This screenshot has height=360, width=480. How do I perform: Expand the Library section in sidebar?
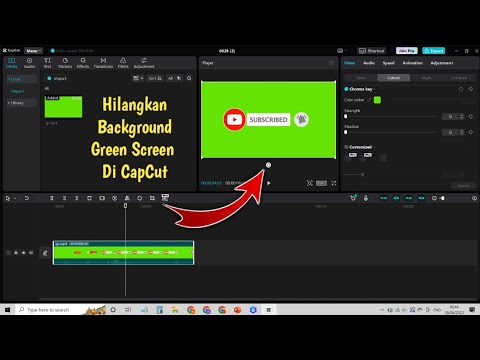click(x=22, y=103)
